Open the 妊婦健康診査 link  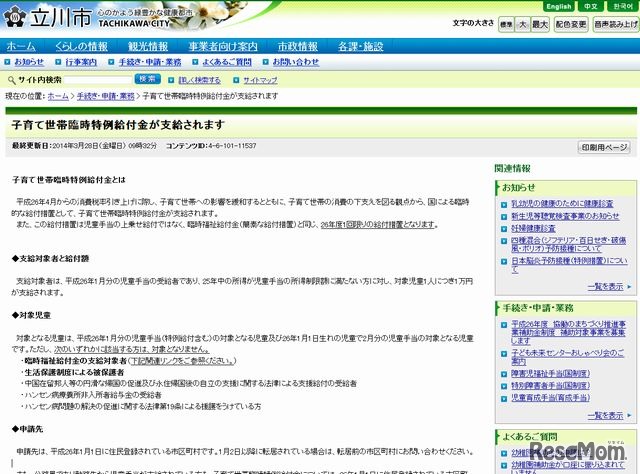(x=533, y=228)
